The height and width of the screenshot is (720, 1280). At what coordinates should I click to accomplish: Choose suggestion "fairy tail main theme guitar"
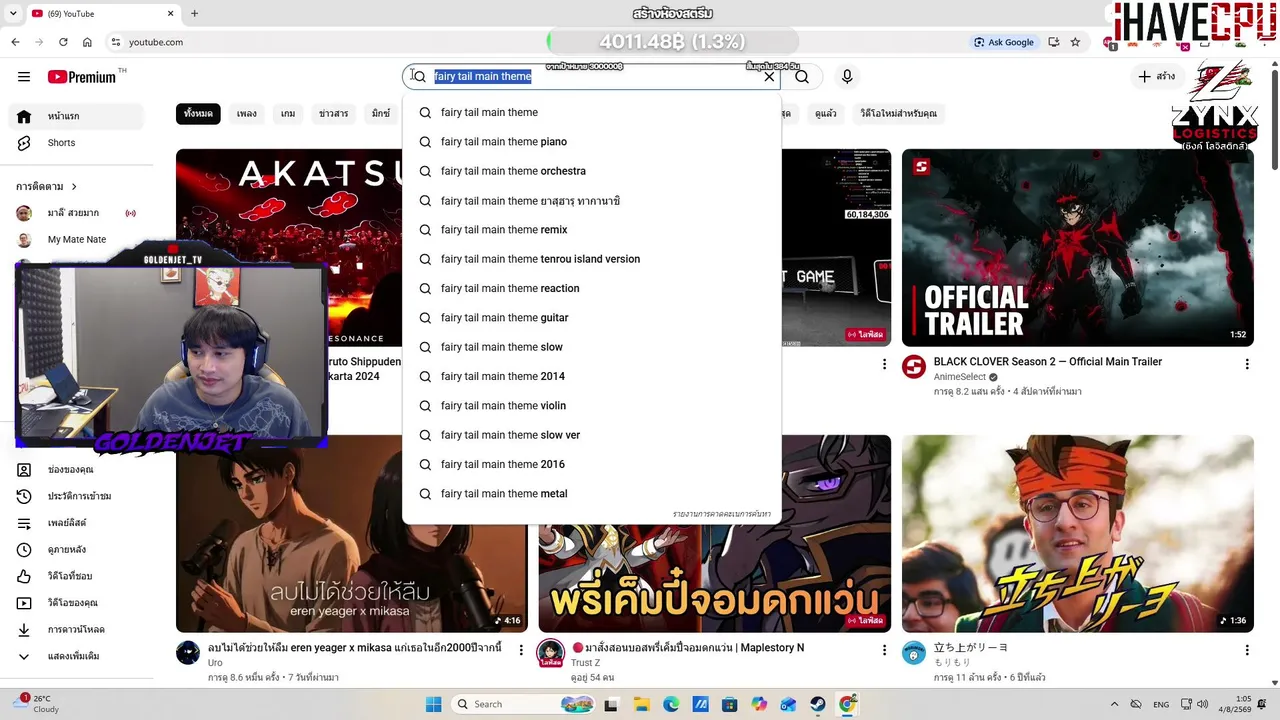[591, 318]
